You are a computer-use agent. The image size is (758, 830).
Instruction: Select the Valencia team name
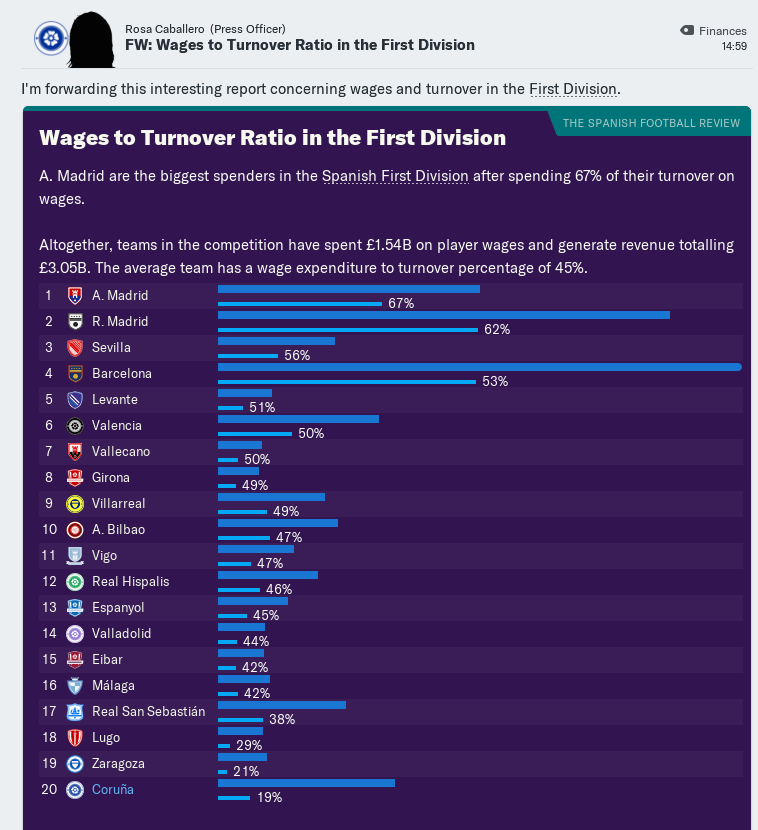(x=117, y=426)
